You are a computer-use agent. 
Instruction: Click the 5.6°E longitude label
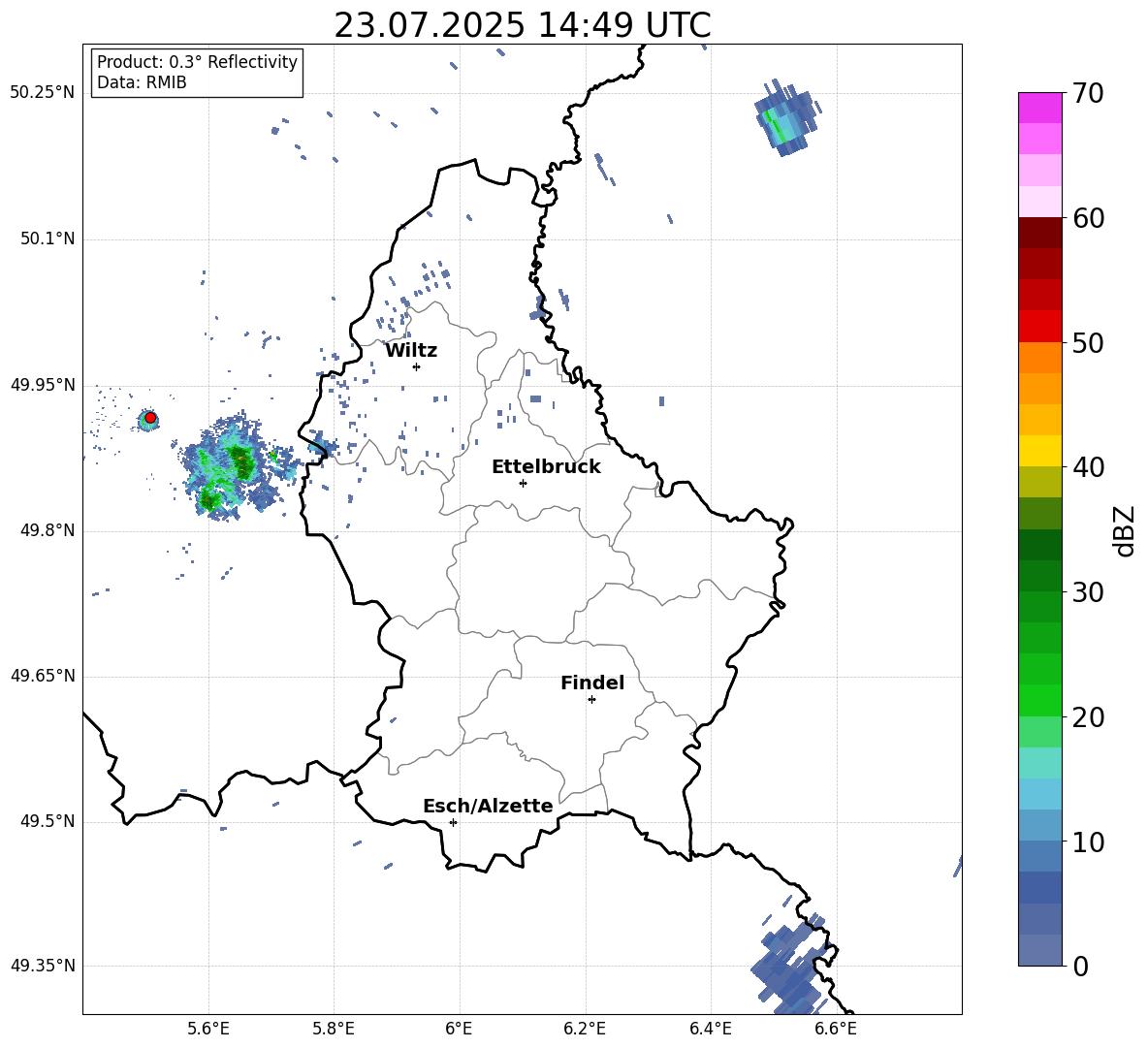[208, 1029]
